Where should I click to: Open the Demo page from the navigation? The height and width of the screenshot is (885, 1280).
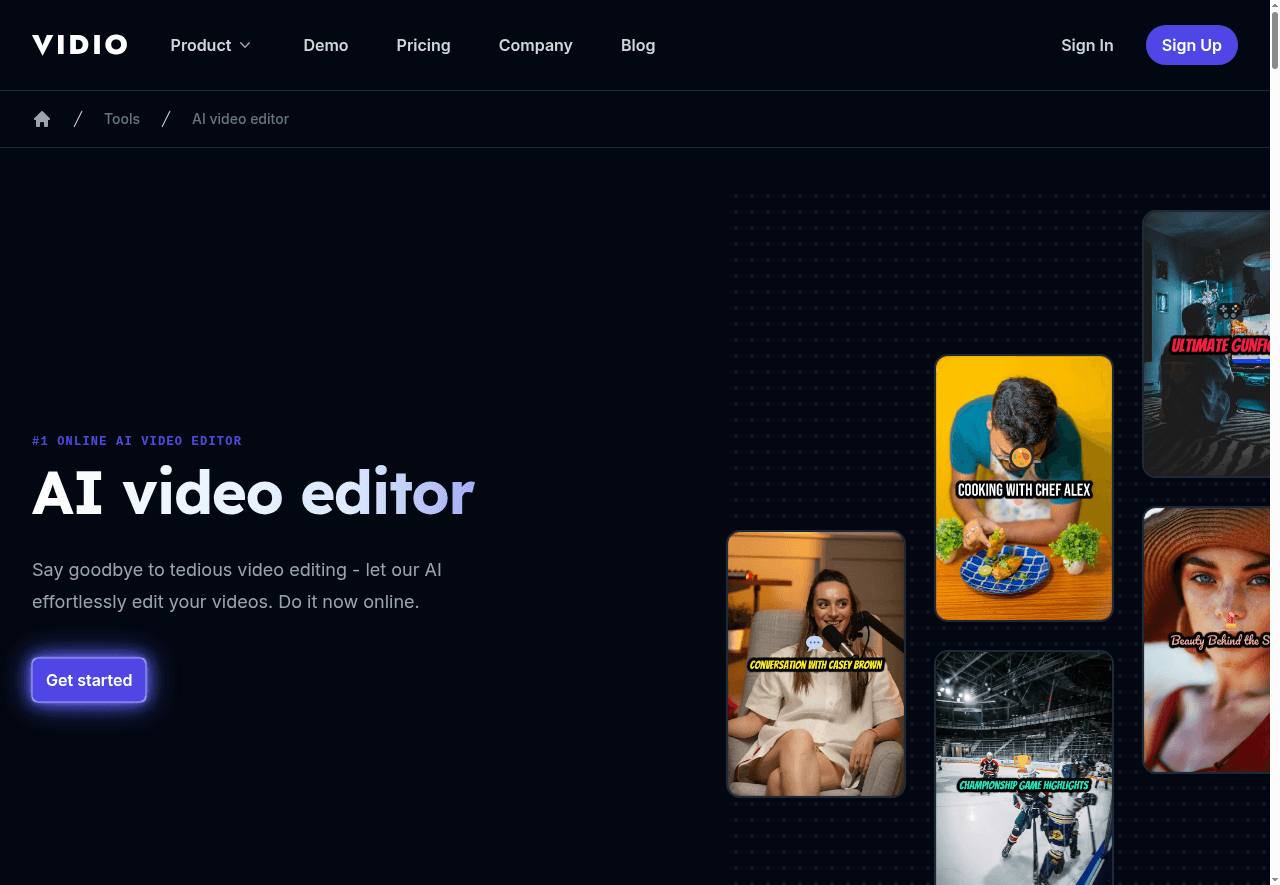[x=326, y=45]
